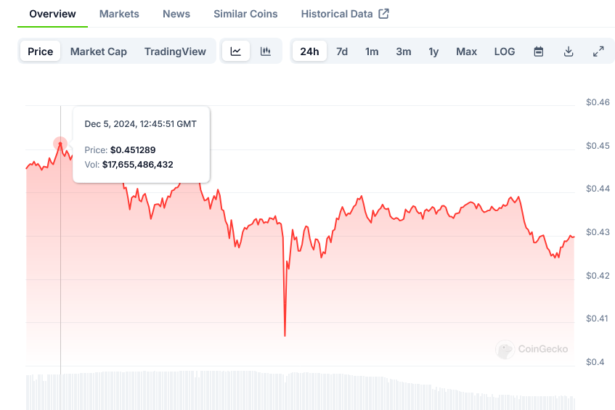The image size is (615, 410).
Task: Go to the News tab
Action: (176, 14)
